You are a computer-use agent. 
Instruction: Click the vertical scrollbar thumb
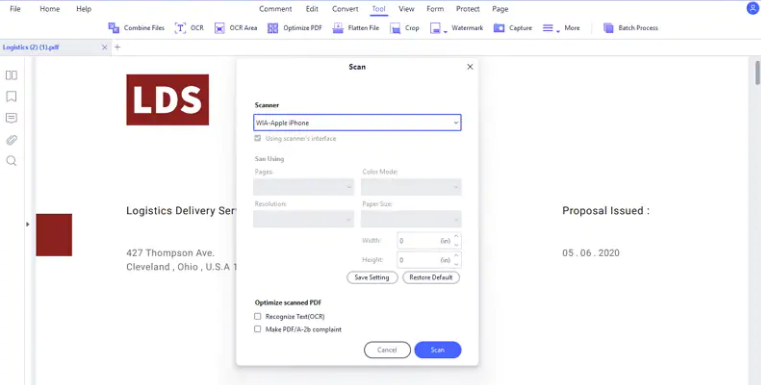[x=757, y=73]
